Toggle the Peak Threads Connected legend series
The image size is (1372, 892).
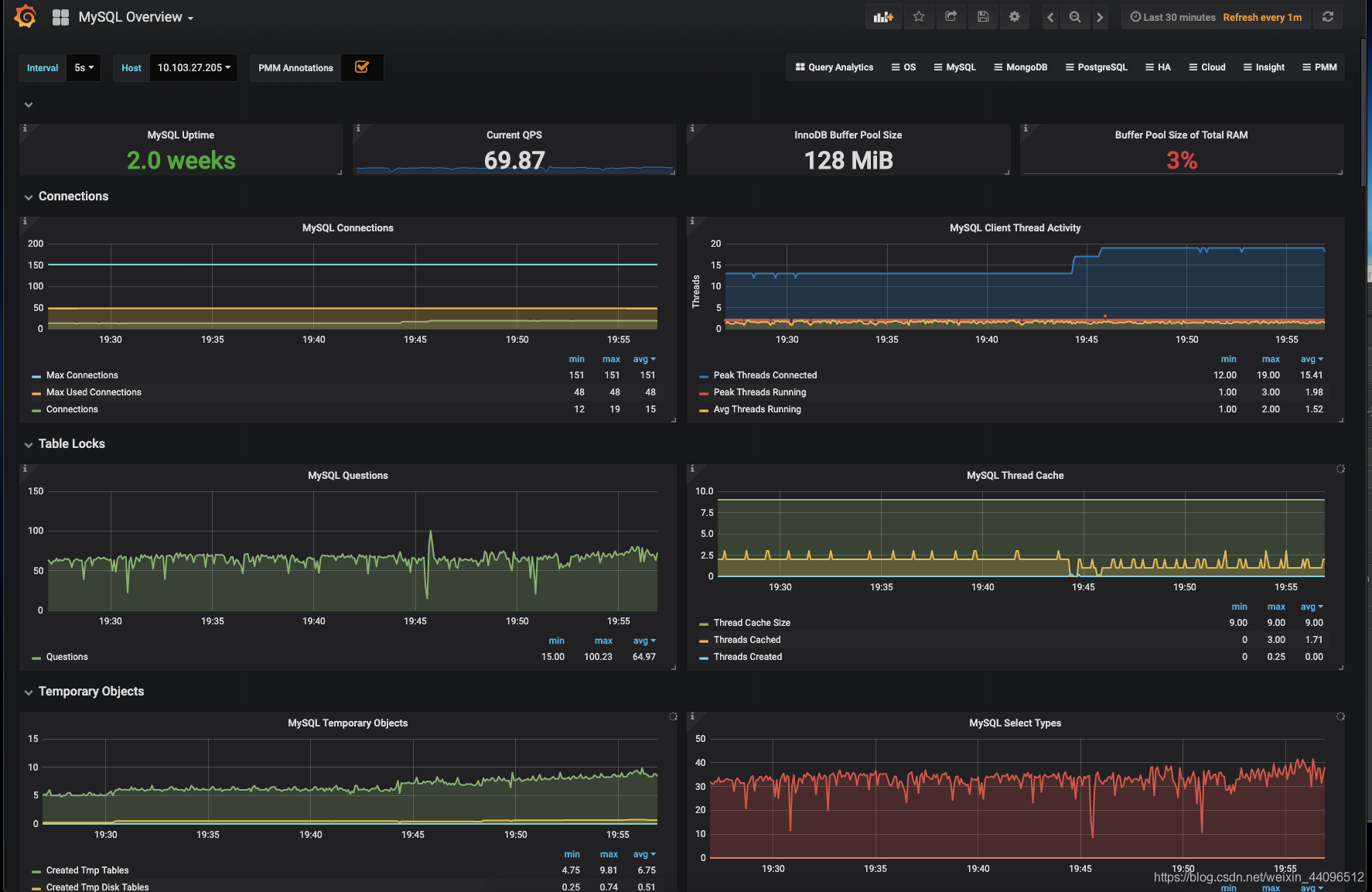click(x=765, y=375)
